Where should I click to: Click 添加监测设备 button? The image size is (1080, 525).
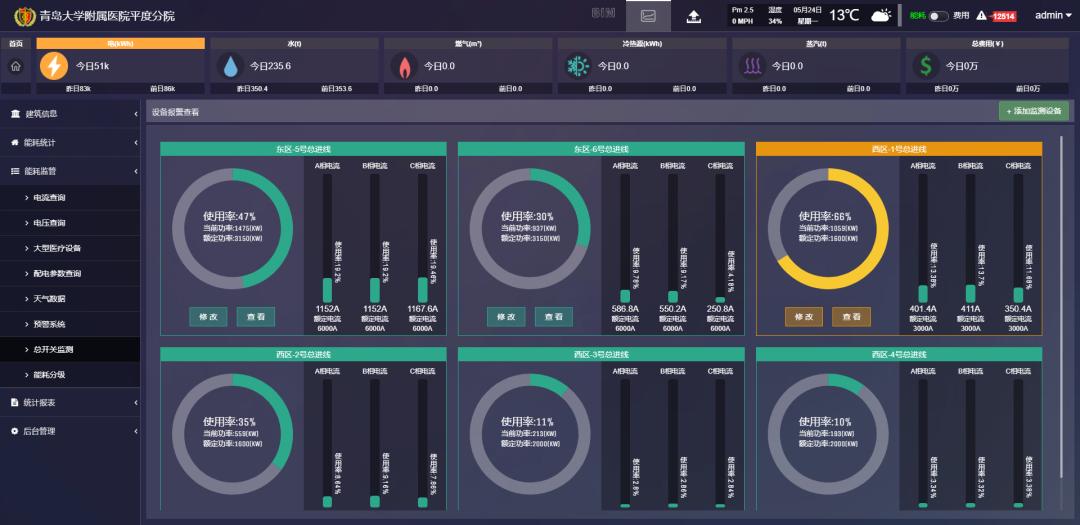tap(1034, 111)
